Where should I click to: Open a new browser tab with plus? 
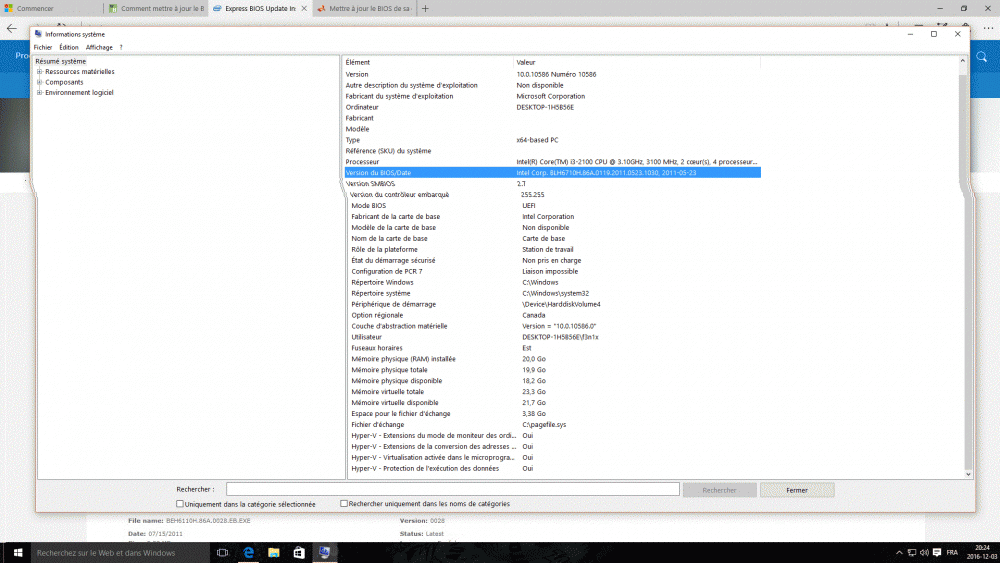425,8
